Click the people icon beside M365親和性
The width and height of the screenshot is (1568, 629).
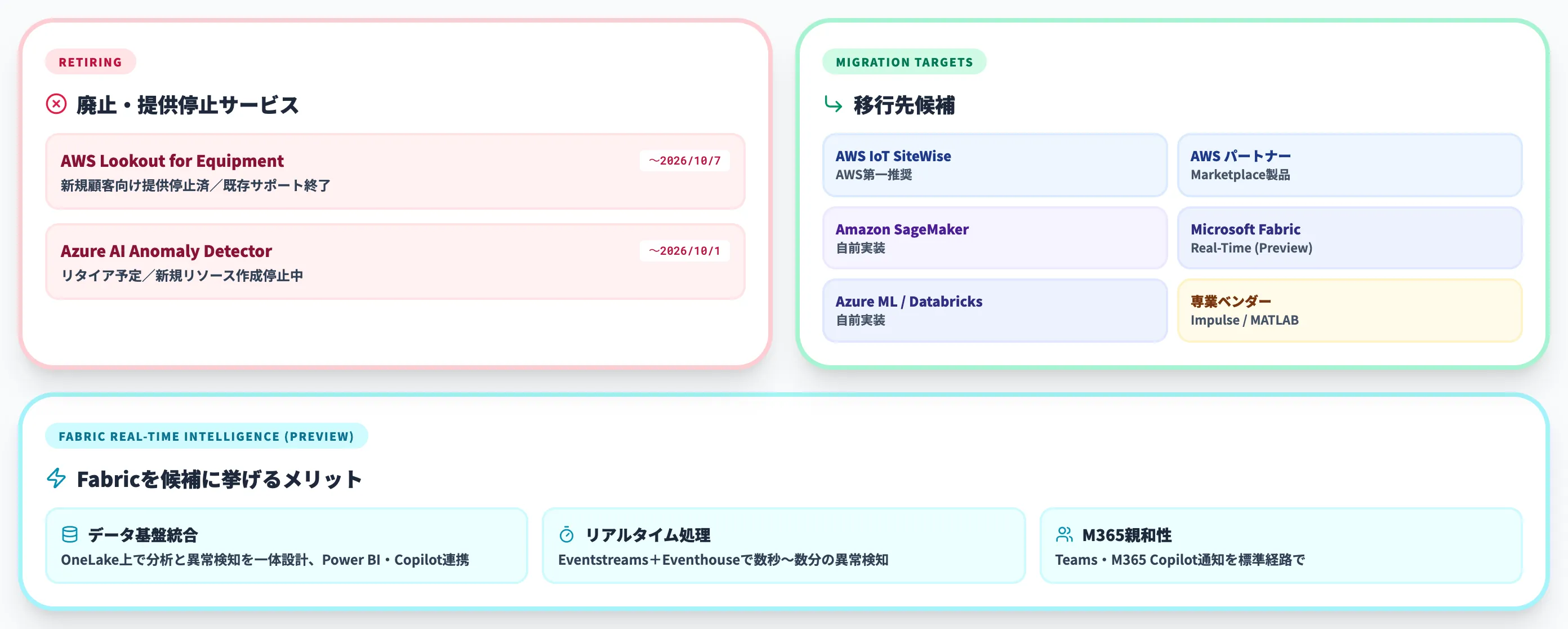pos(1064,536)
